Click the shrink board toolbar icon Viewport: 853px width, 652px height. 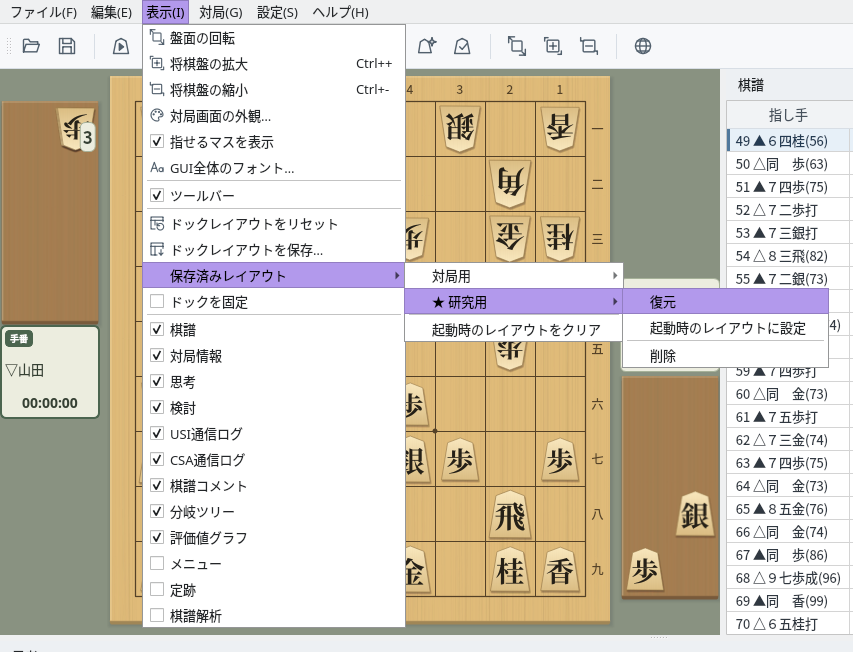tap(589, 46)
